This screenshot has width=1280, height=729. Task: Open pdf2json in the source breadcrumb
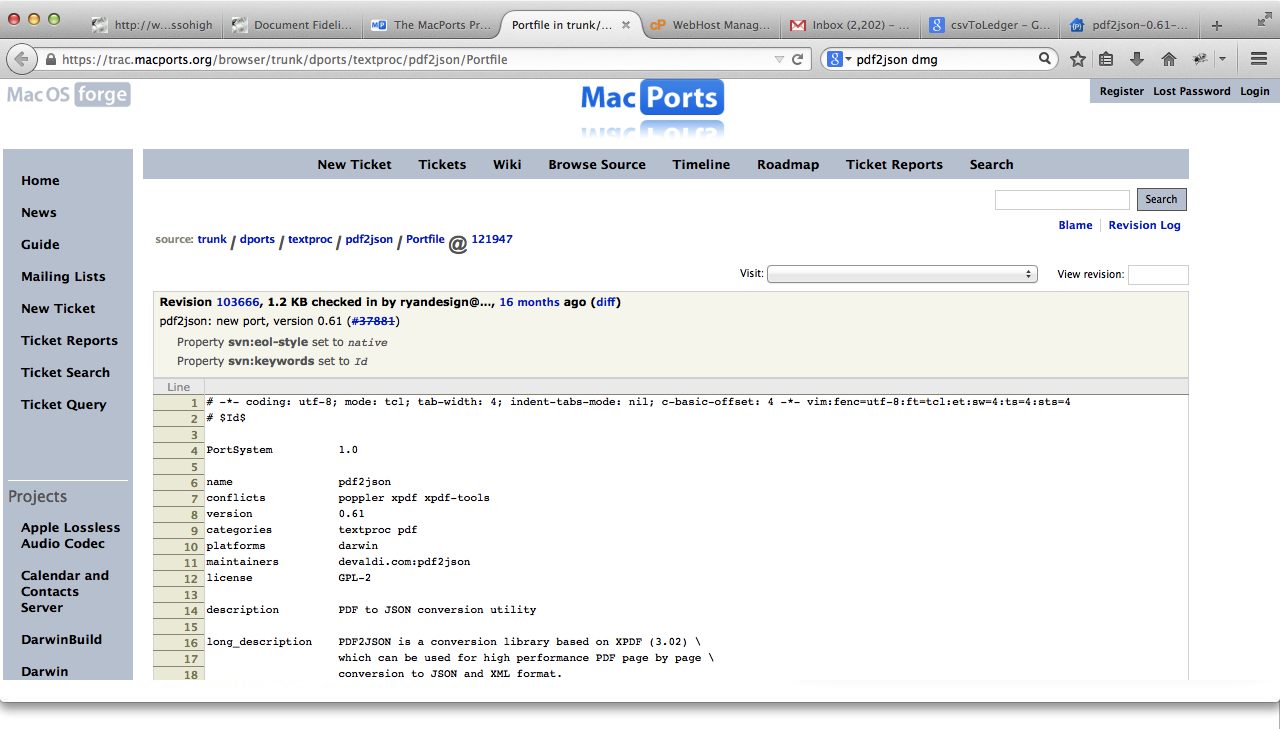coord(369,239)
